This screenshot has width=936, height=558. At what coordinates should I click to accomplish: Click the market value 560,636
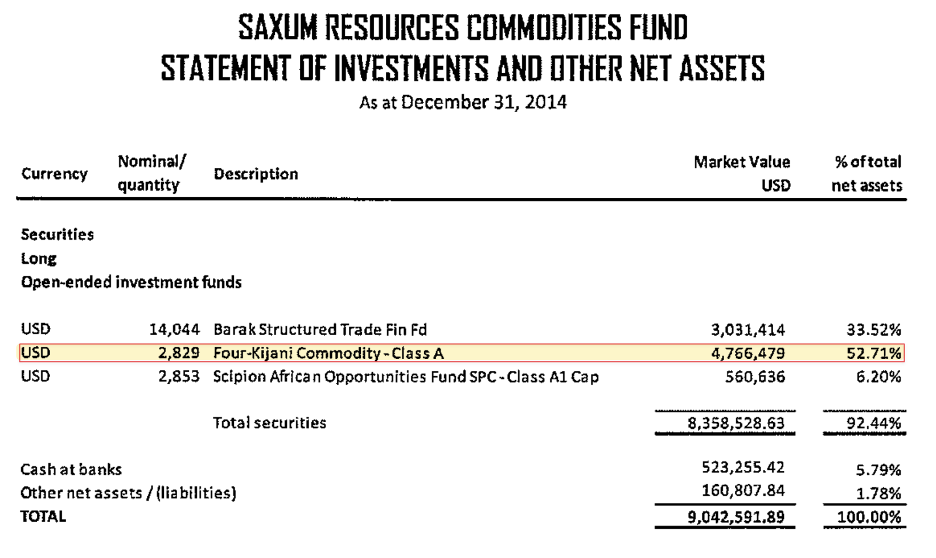755,377
